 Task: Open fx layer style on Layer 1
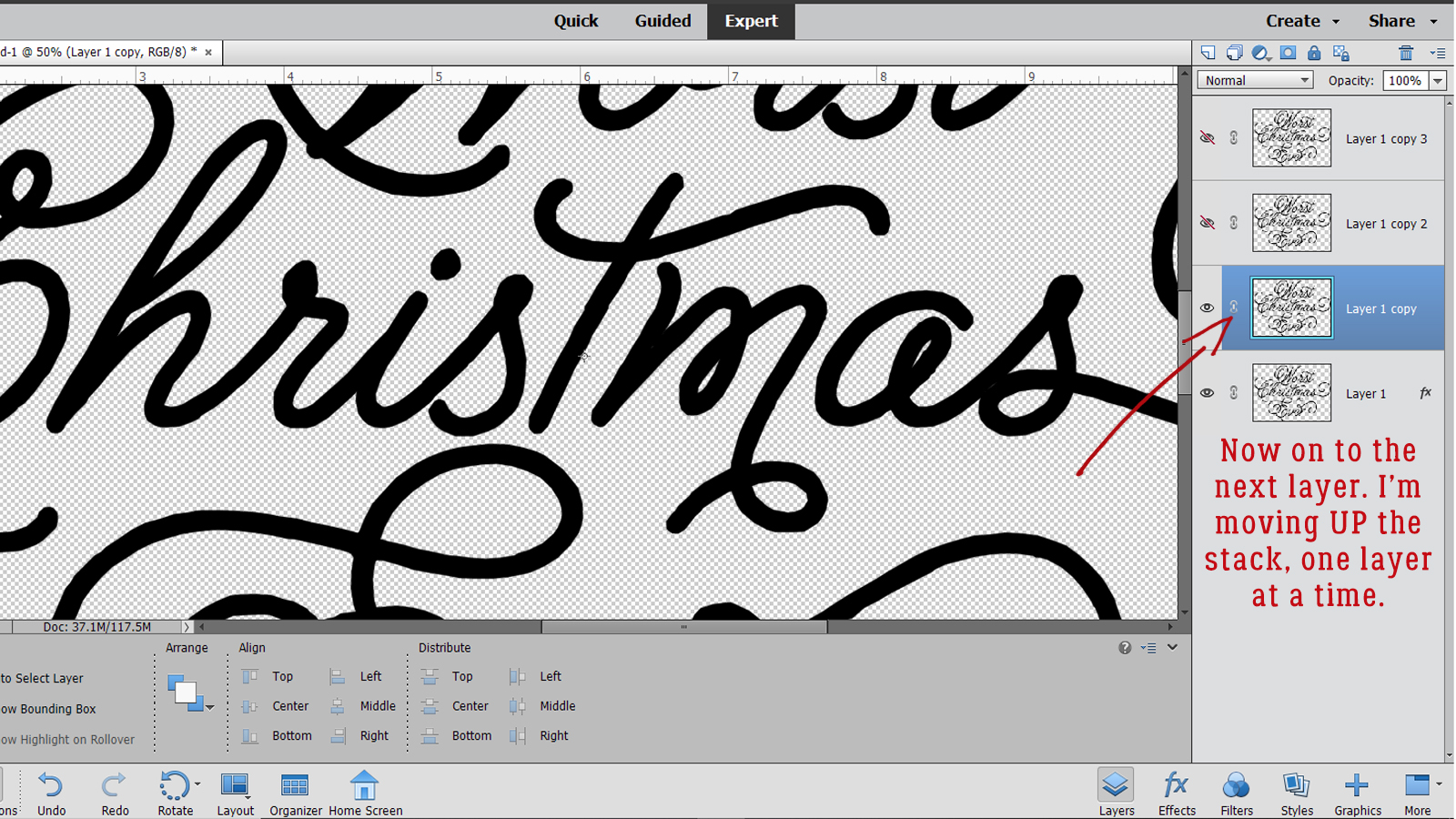click(x=1425, y=393)
